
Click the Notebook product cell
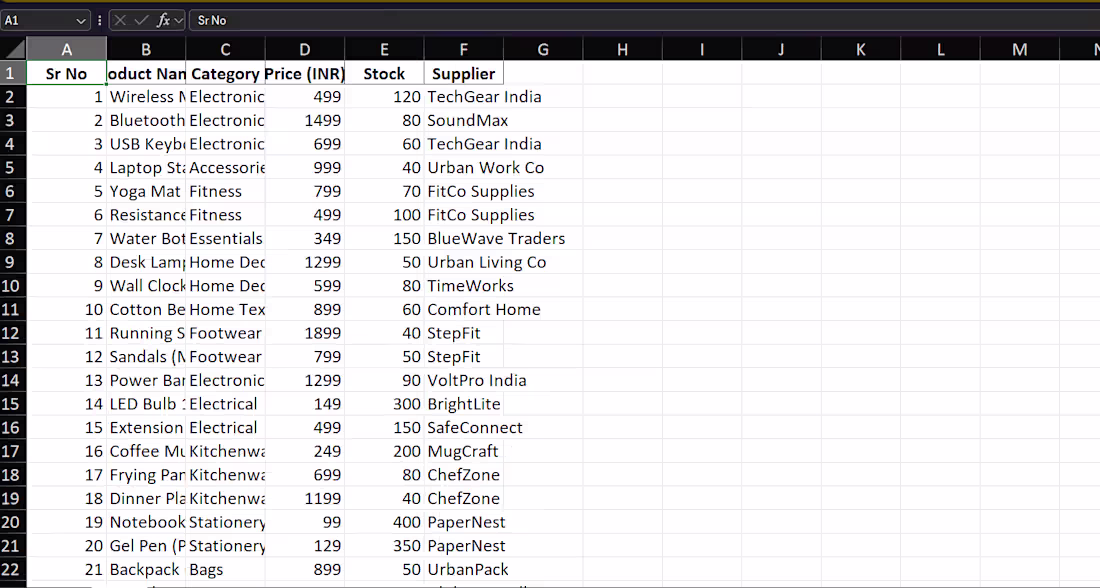146,523
